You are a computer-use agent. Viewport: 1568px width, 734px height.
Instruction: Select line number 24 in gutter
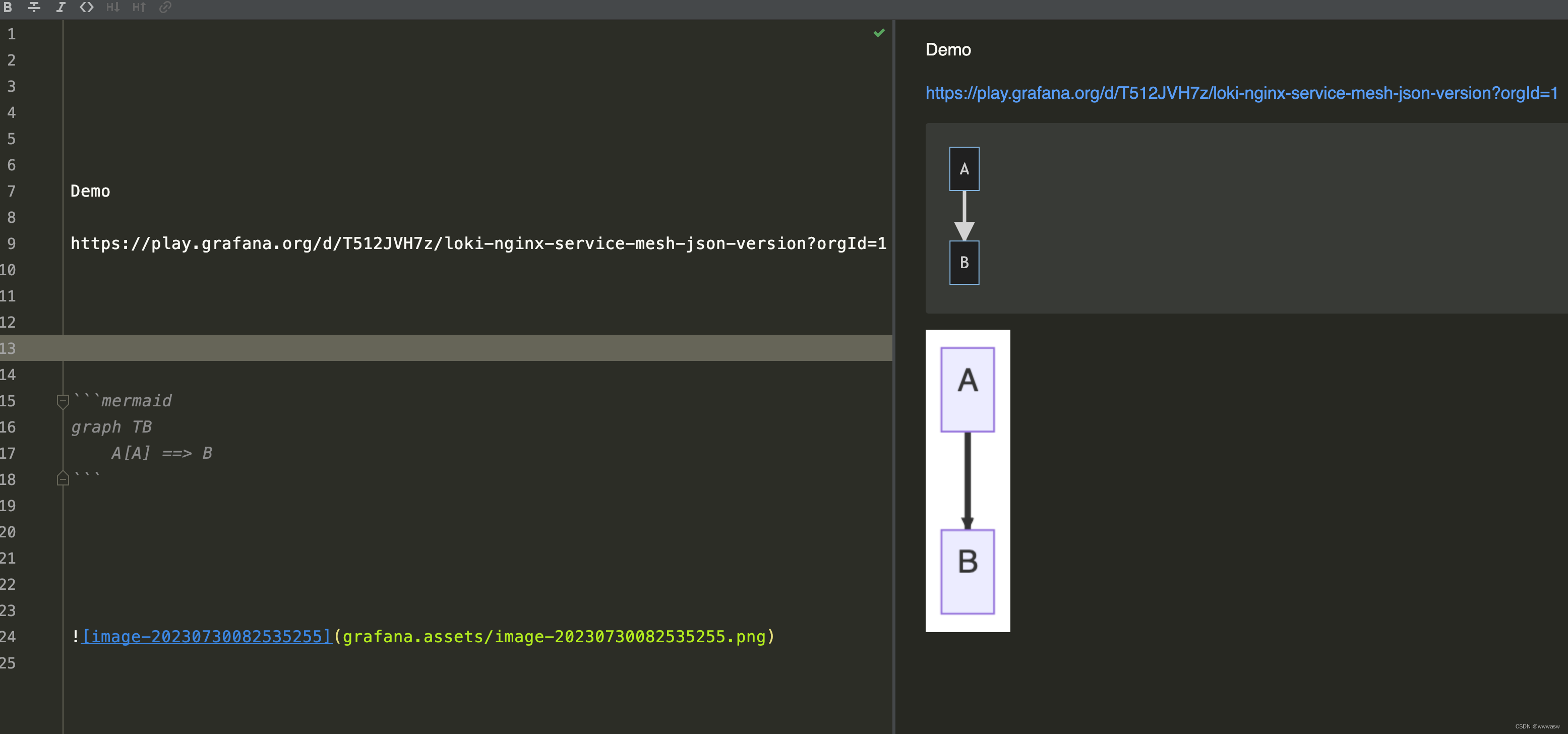point(8,637)
